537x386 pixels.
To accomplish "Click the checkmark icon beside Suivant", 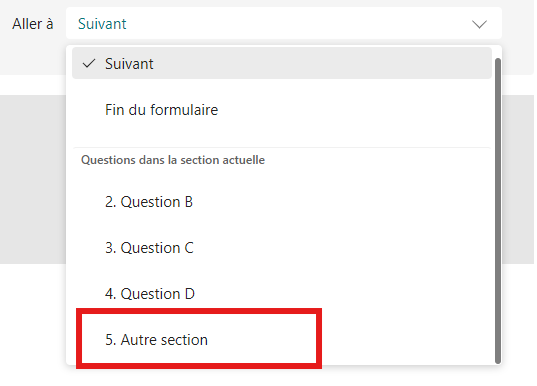I will coord(89,63).
